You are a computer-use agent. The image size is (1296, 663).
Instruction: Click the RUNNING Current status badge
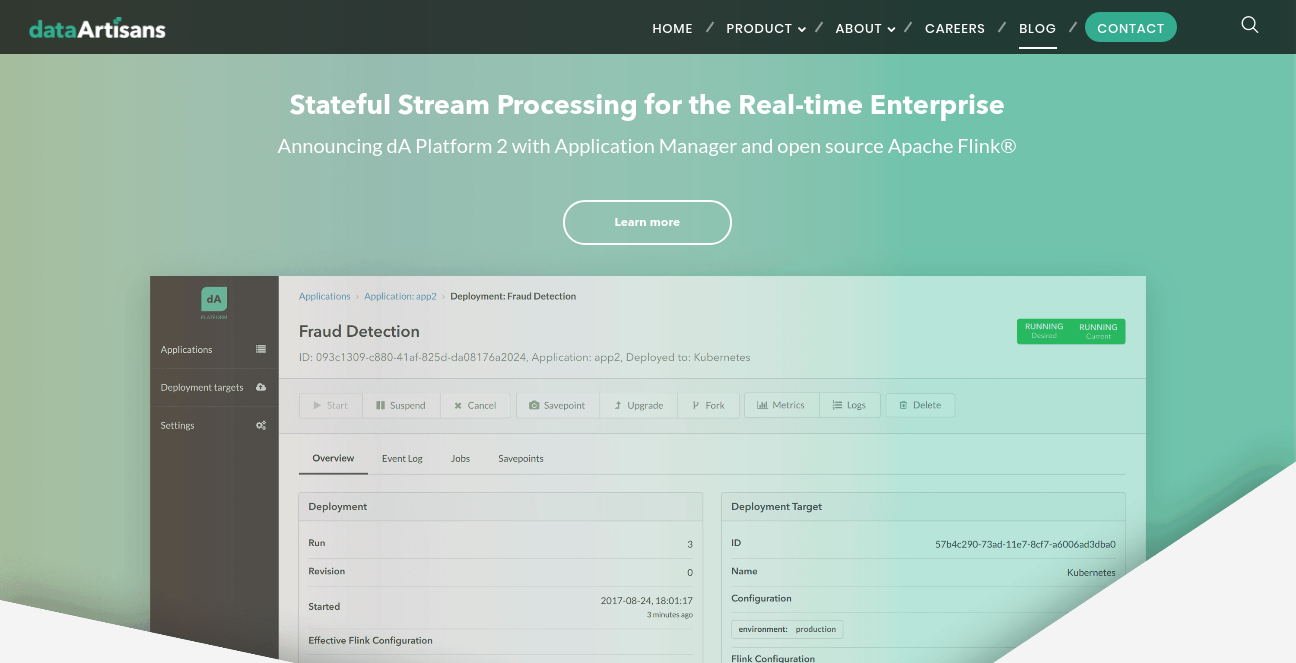pyautogui.click(x=1098, y=331)
